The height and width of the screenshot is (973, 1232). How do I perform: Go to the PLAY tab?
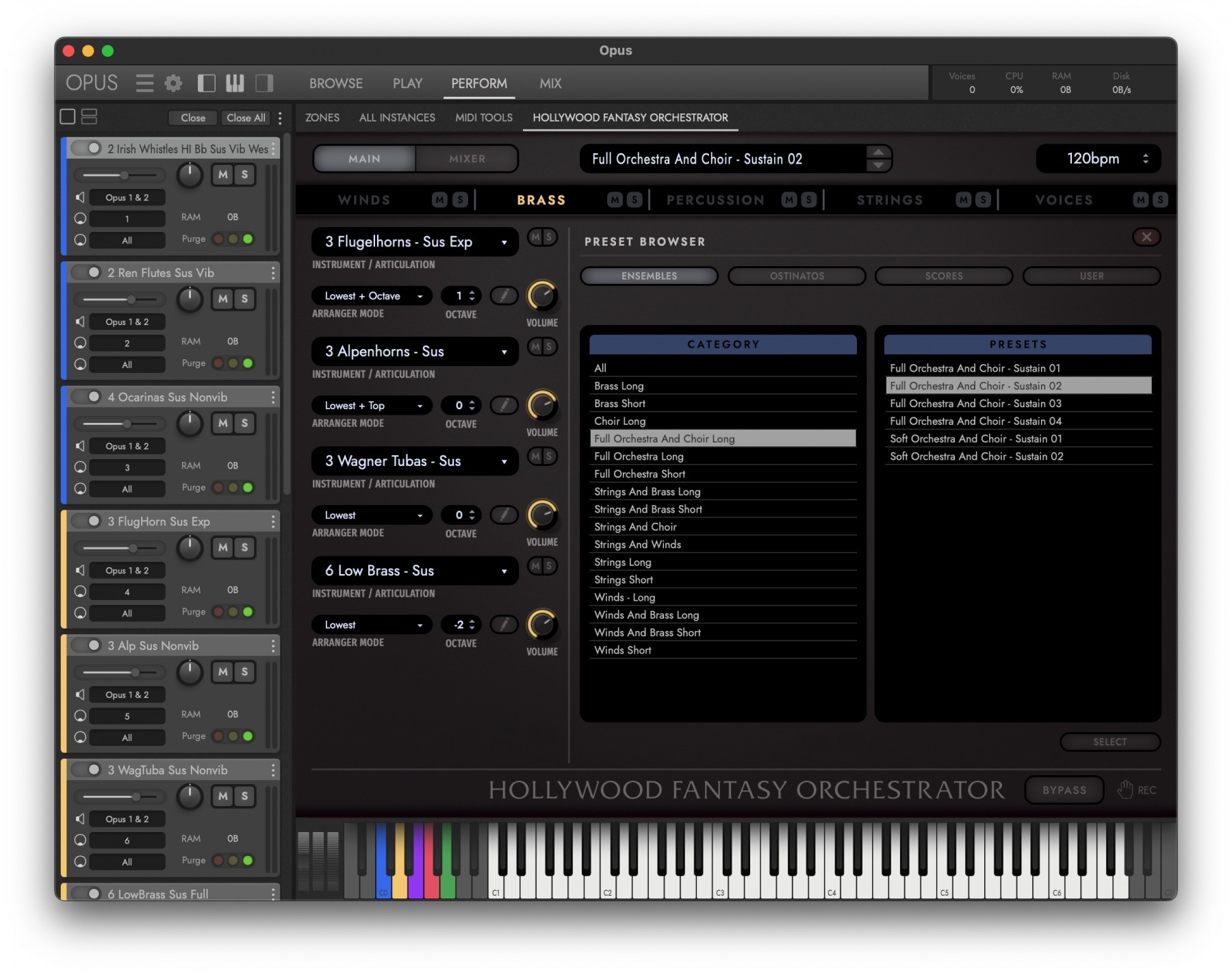[x=407, y=83]
